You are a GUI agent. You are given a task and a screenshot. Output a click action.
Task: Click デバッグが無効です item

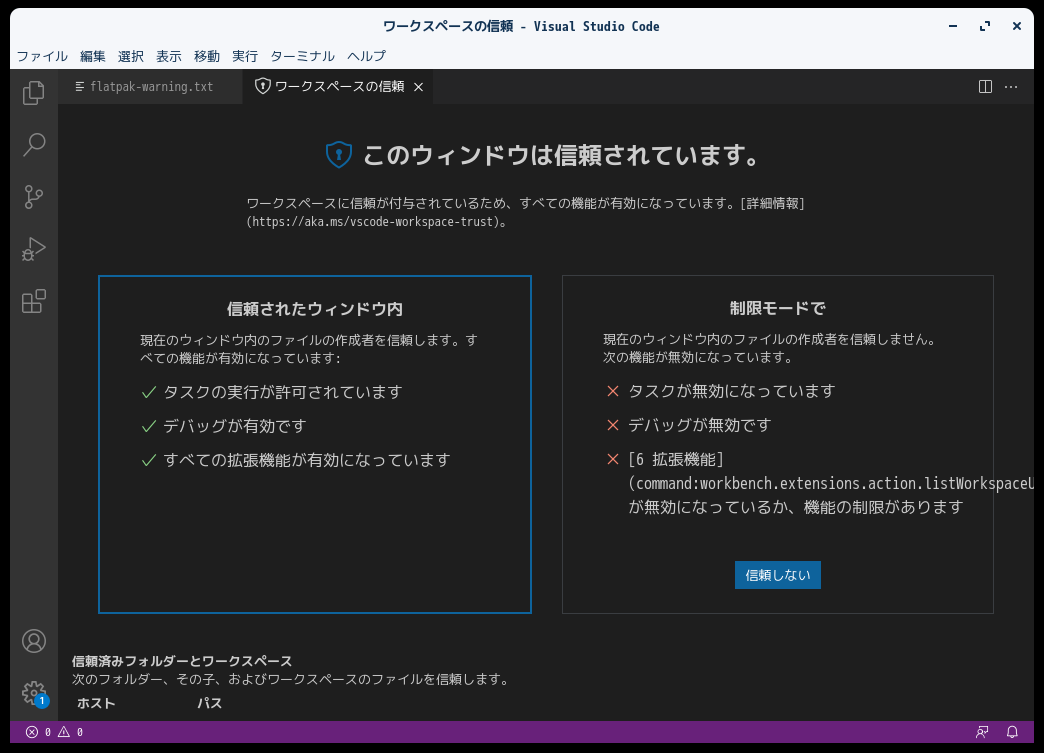699,425
